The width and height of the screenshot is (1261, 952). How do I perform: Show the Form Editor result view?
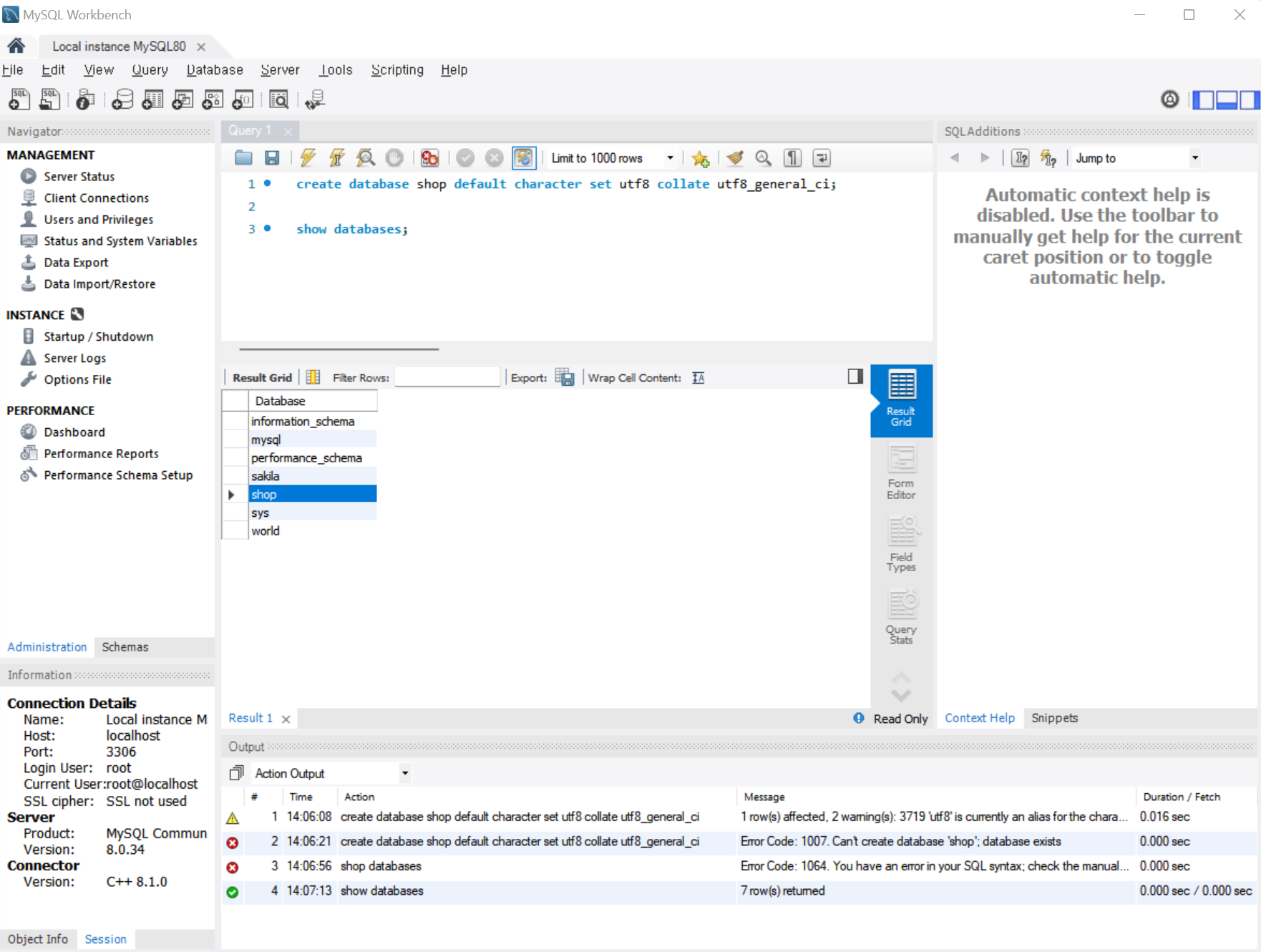[901, 472]
